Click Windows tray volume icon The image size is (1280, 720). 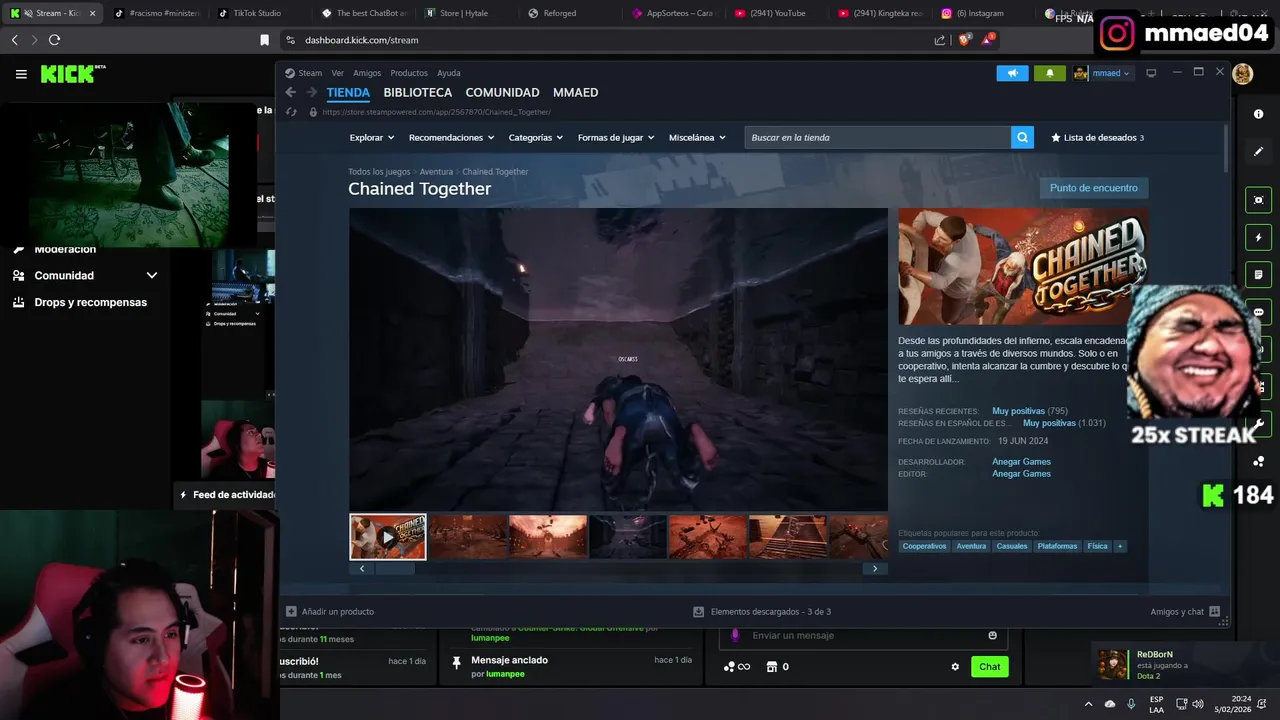coord(1200,704)
